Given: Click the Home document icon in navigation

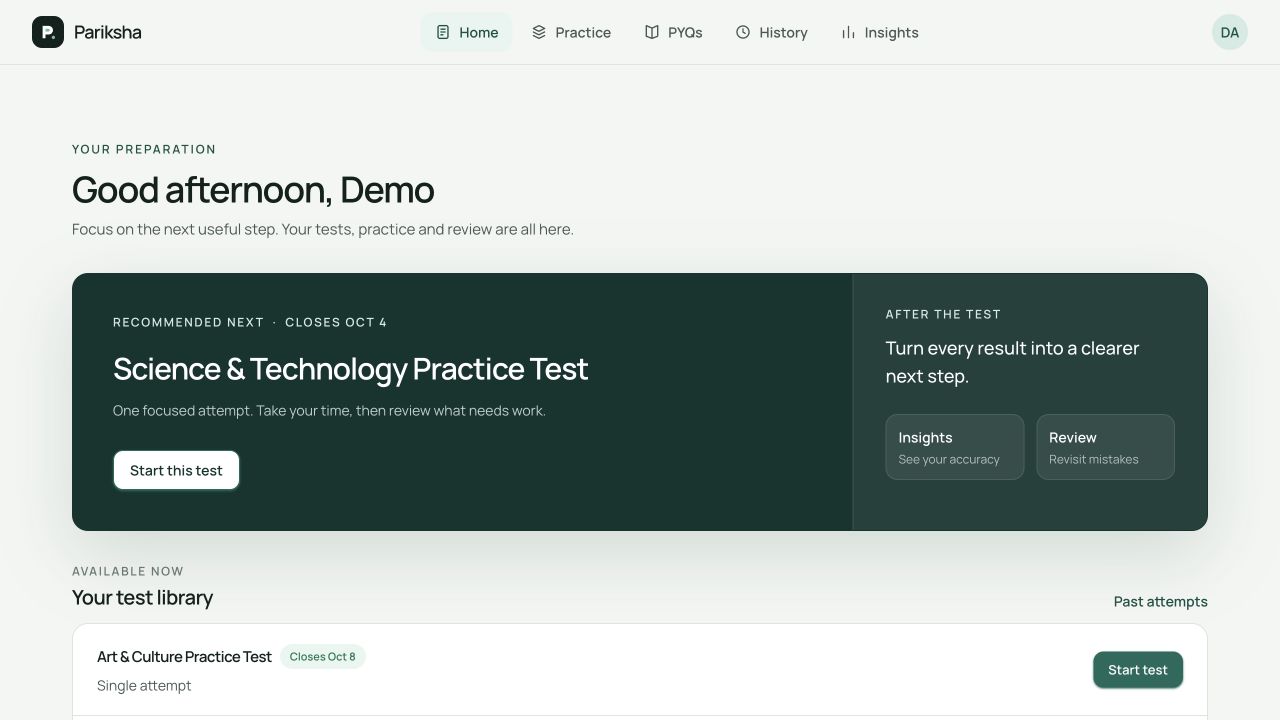Looking at the screenshot, I should pos(443,32).
